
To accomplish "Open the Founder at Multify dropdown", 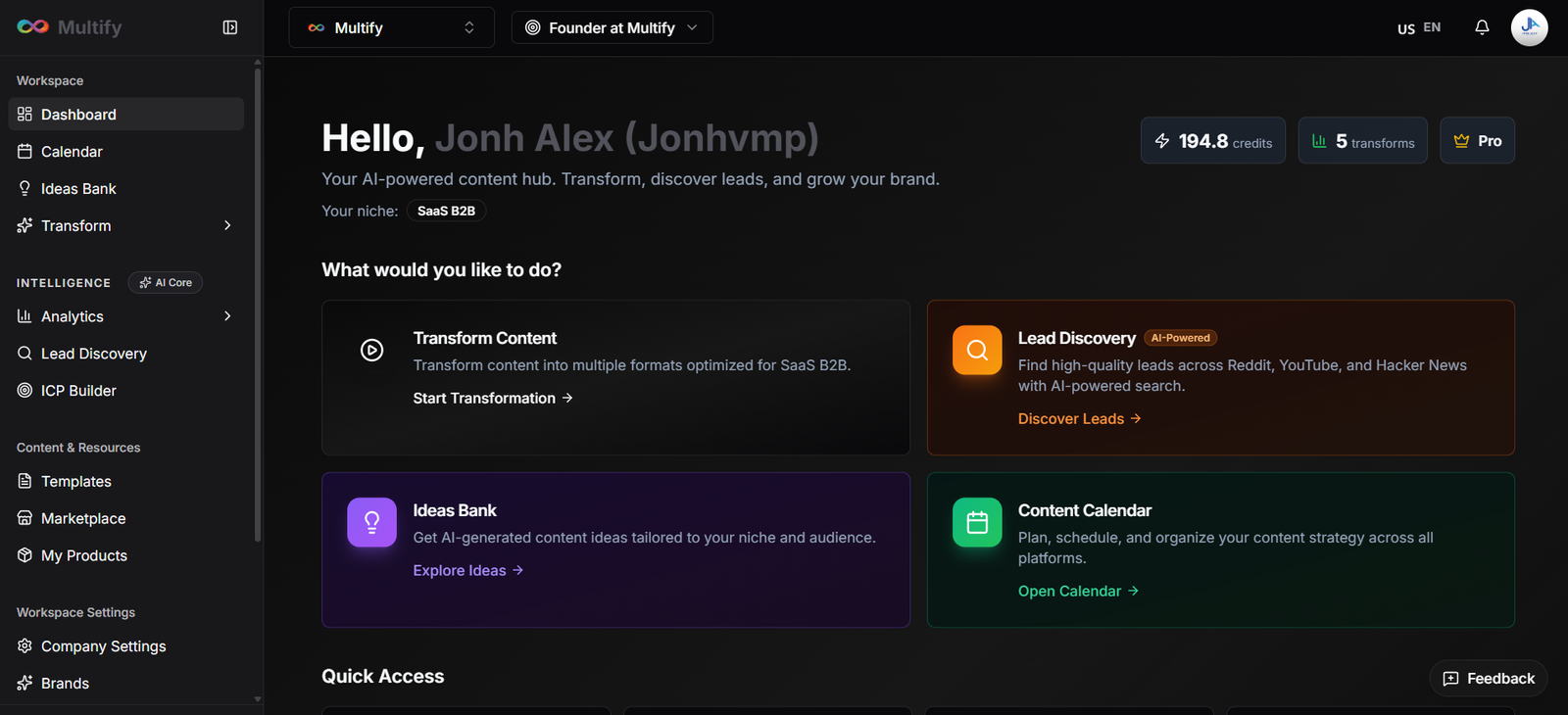I will [x=612, y=27].
